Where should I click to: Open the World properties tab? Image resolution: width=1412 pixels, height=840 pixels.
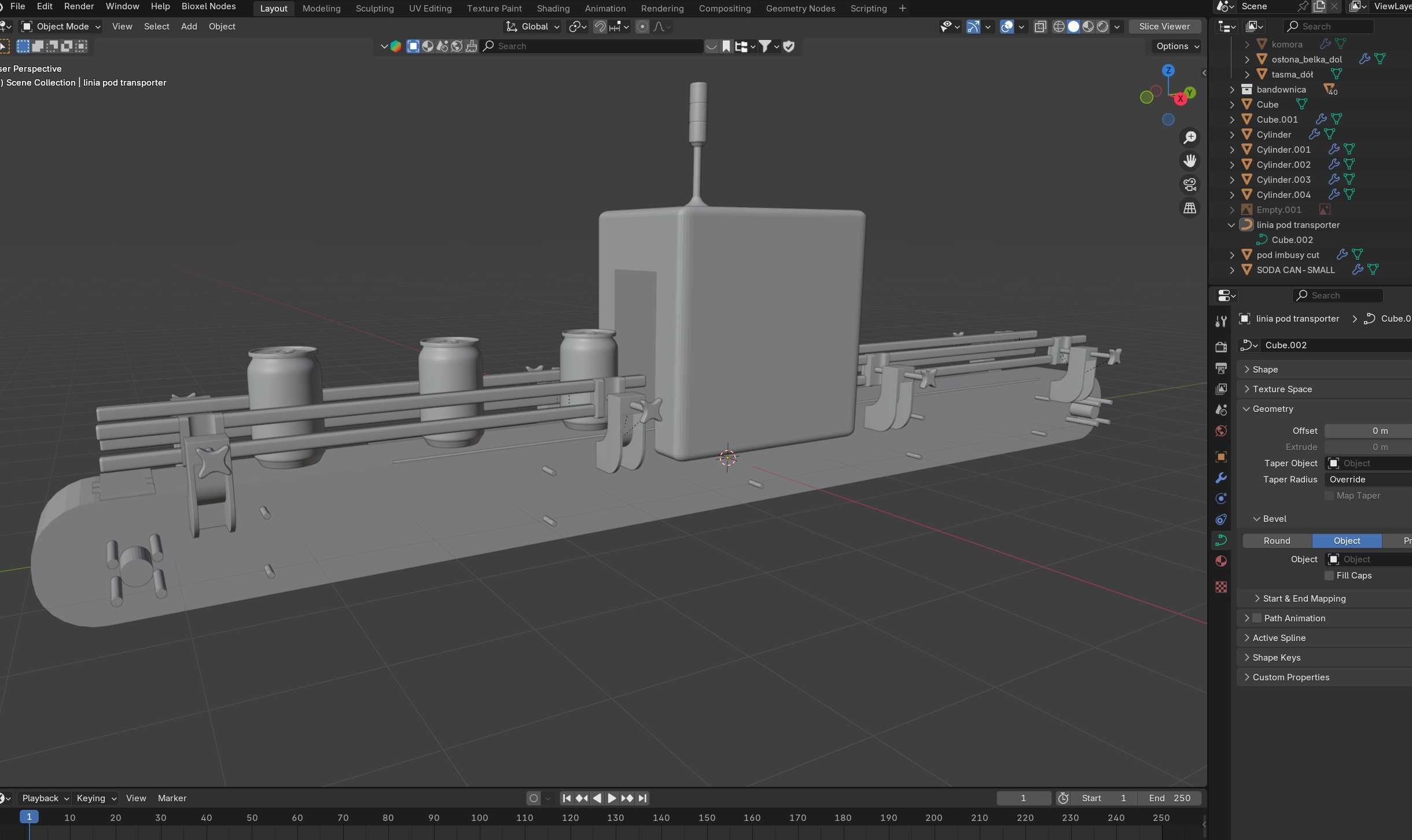tap(1221, 431)
